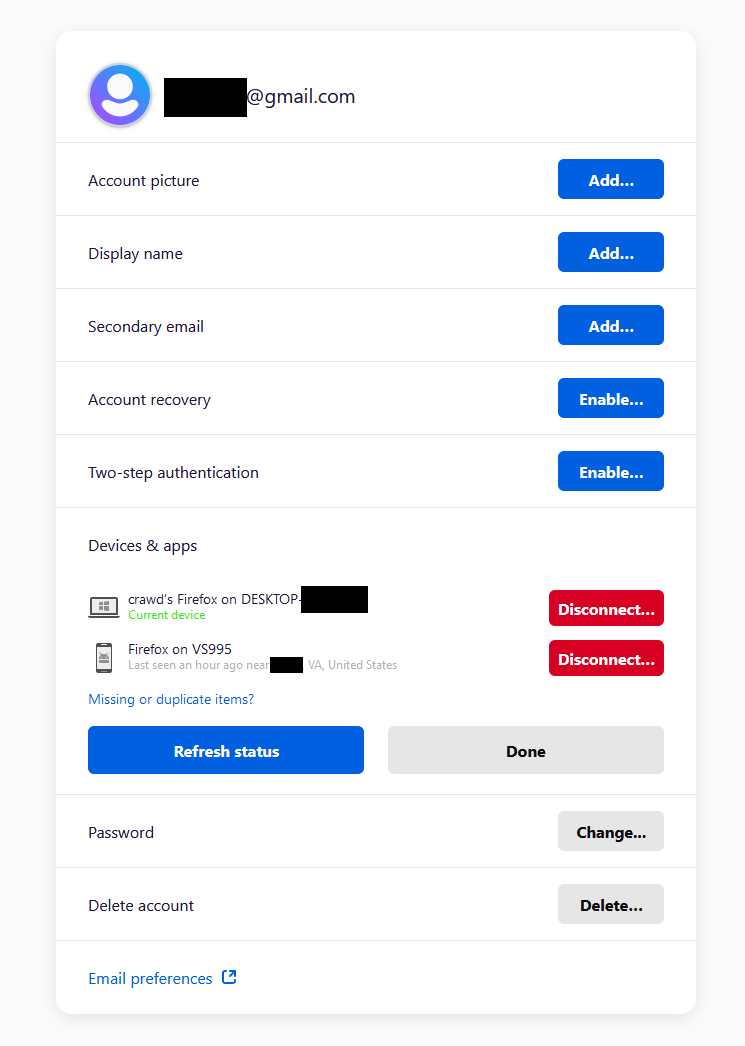Click Done in Devices & apps
Screen dimensions: 745x1046
pyautogui.click(x=526, y=750)
